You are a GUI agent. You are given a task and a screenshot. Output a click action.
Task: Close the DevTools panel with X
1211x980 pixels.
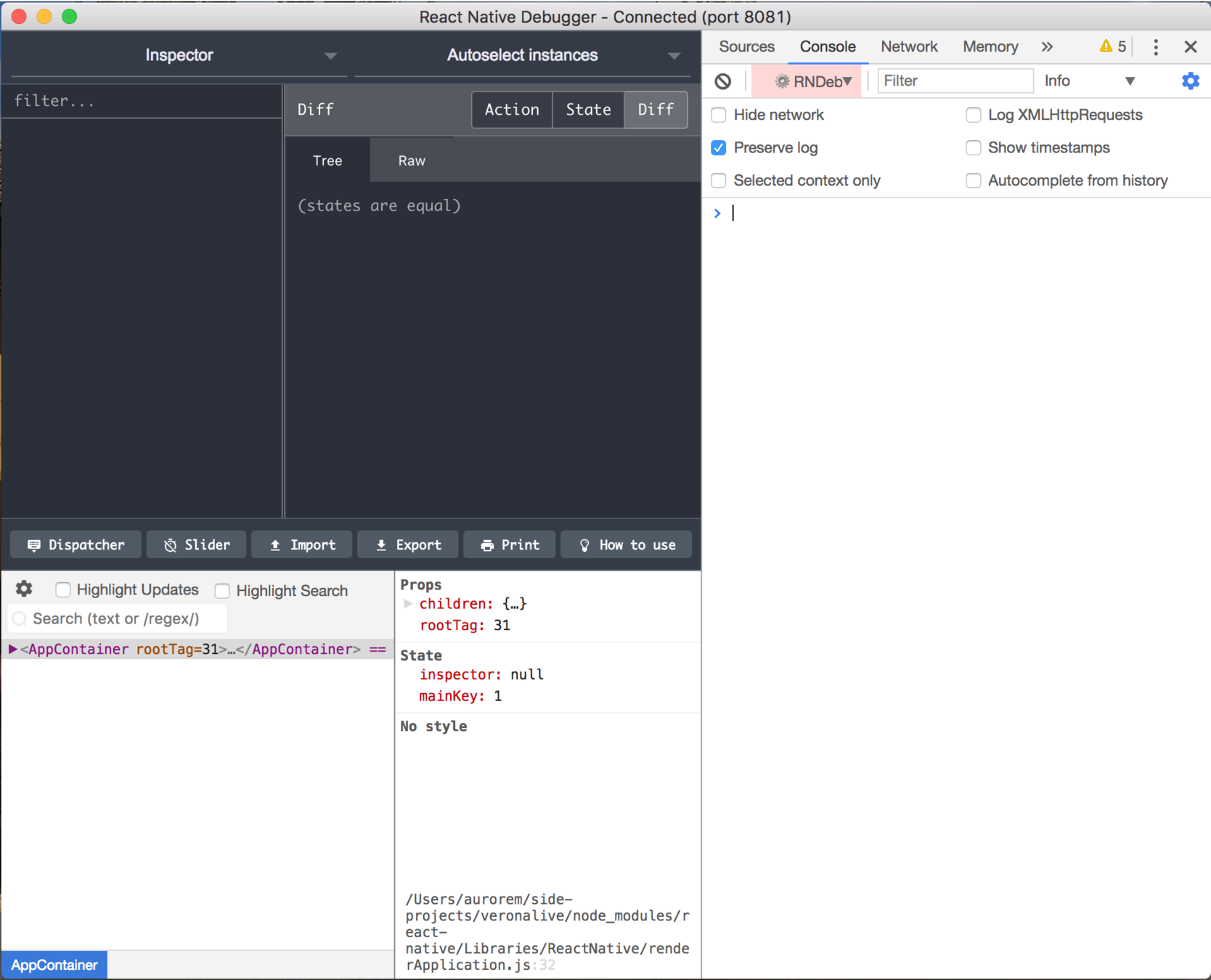1191,47
